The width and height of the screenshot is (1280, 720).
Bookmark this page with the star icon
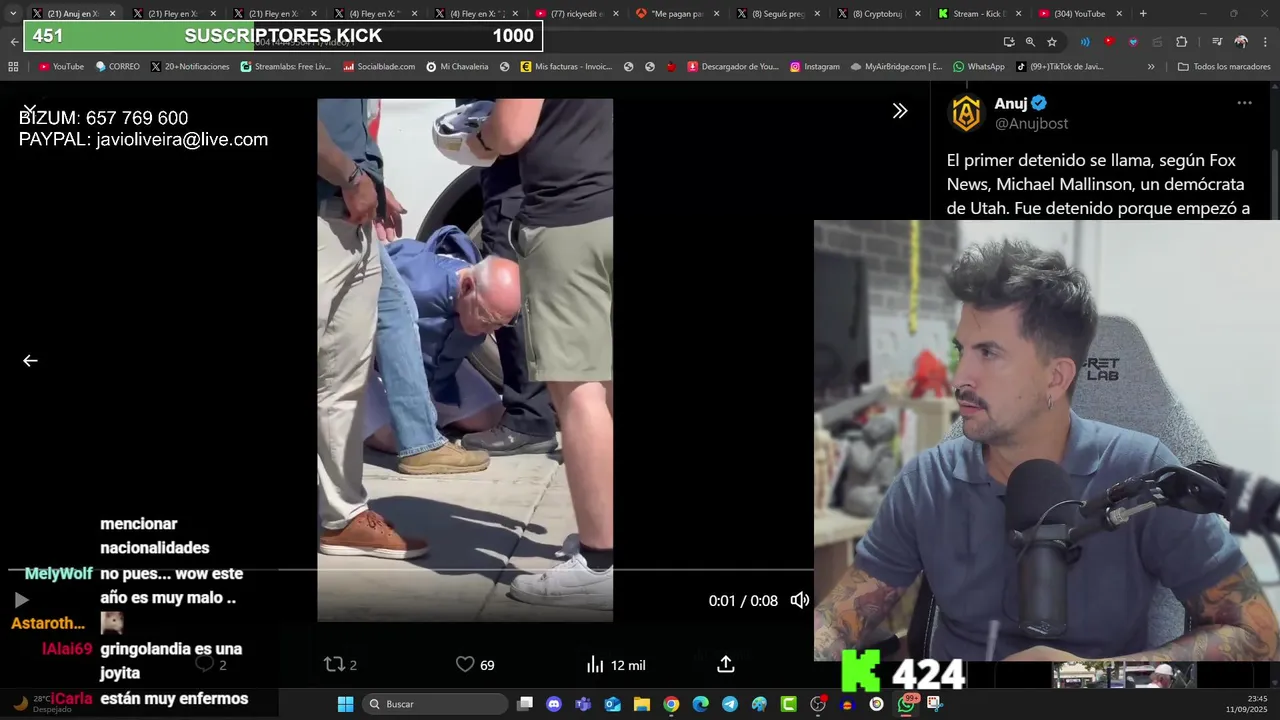(x=1052, y=42)
